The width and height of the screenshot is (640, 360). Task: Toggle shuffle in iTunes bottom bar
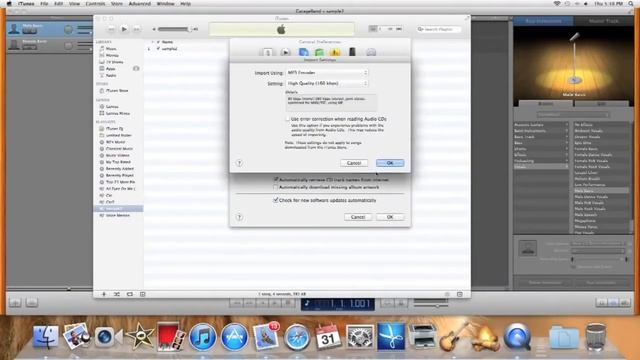point(117,294)
